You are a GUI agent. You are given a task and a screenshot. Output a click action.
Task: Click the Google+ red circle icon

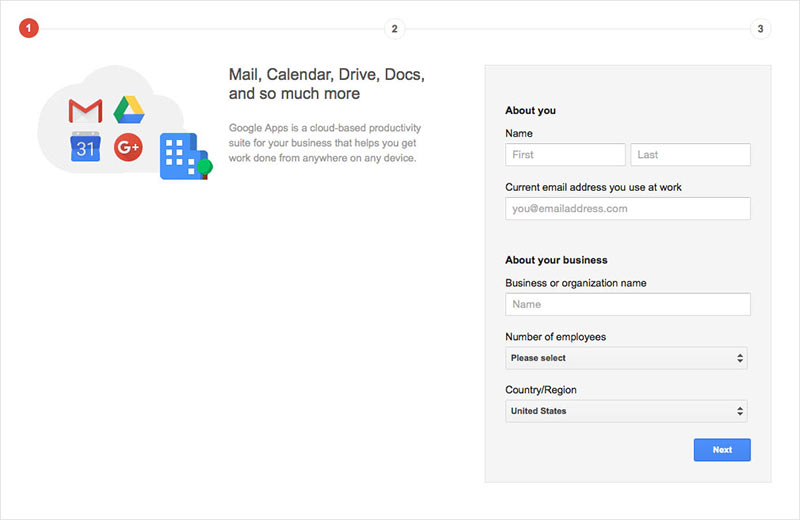point(128,147)
